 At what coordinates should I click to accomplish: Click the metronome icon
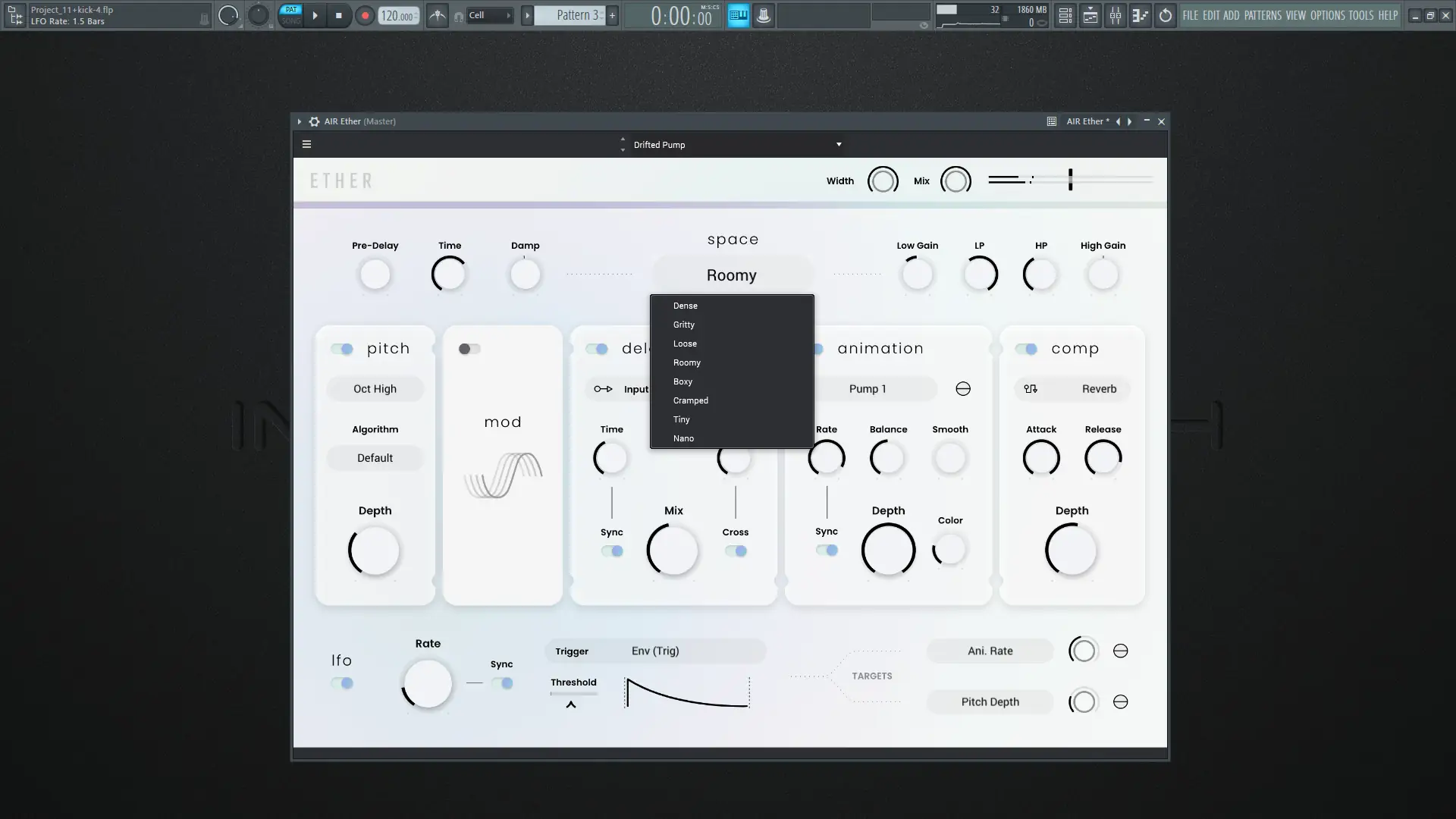(438, 15)
